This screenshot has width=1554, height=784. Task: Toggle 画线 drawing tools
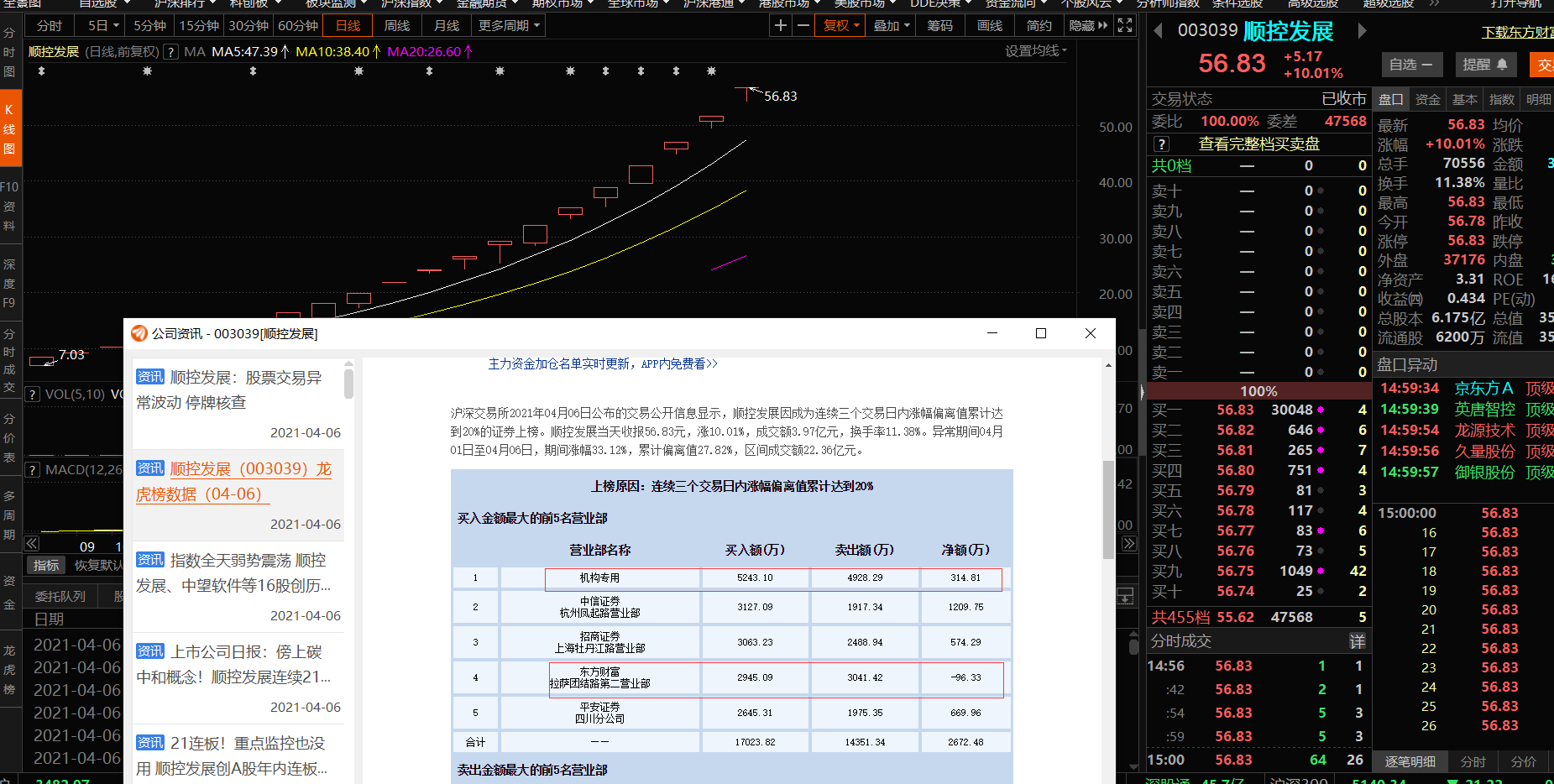[990, 25]
